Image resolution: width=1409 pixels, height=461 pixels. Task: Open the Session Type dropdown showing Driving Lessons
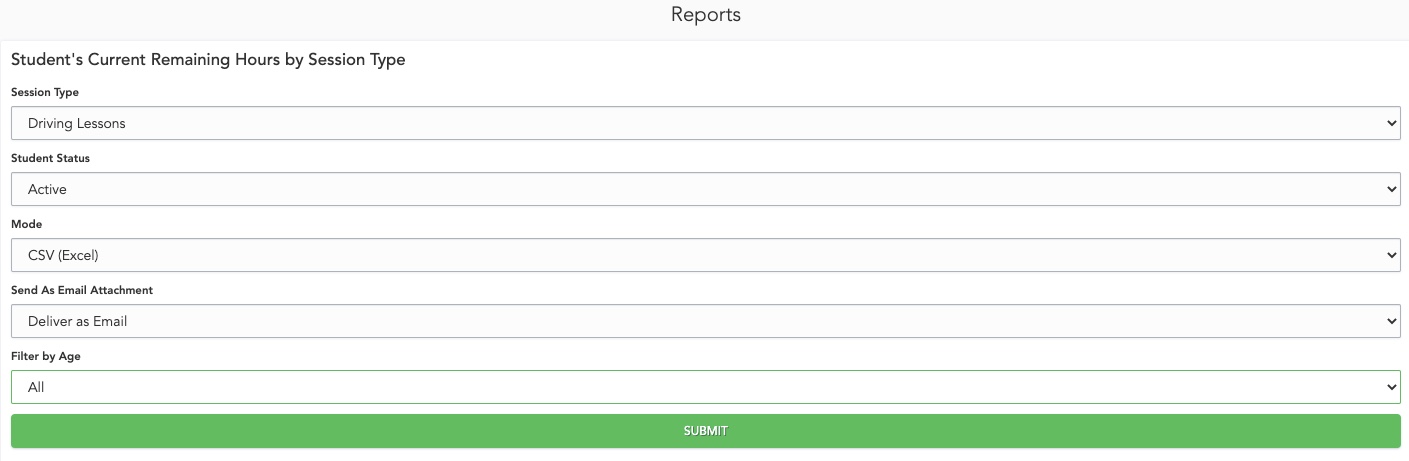(705, 123)
